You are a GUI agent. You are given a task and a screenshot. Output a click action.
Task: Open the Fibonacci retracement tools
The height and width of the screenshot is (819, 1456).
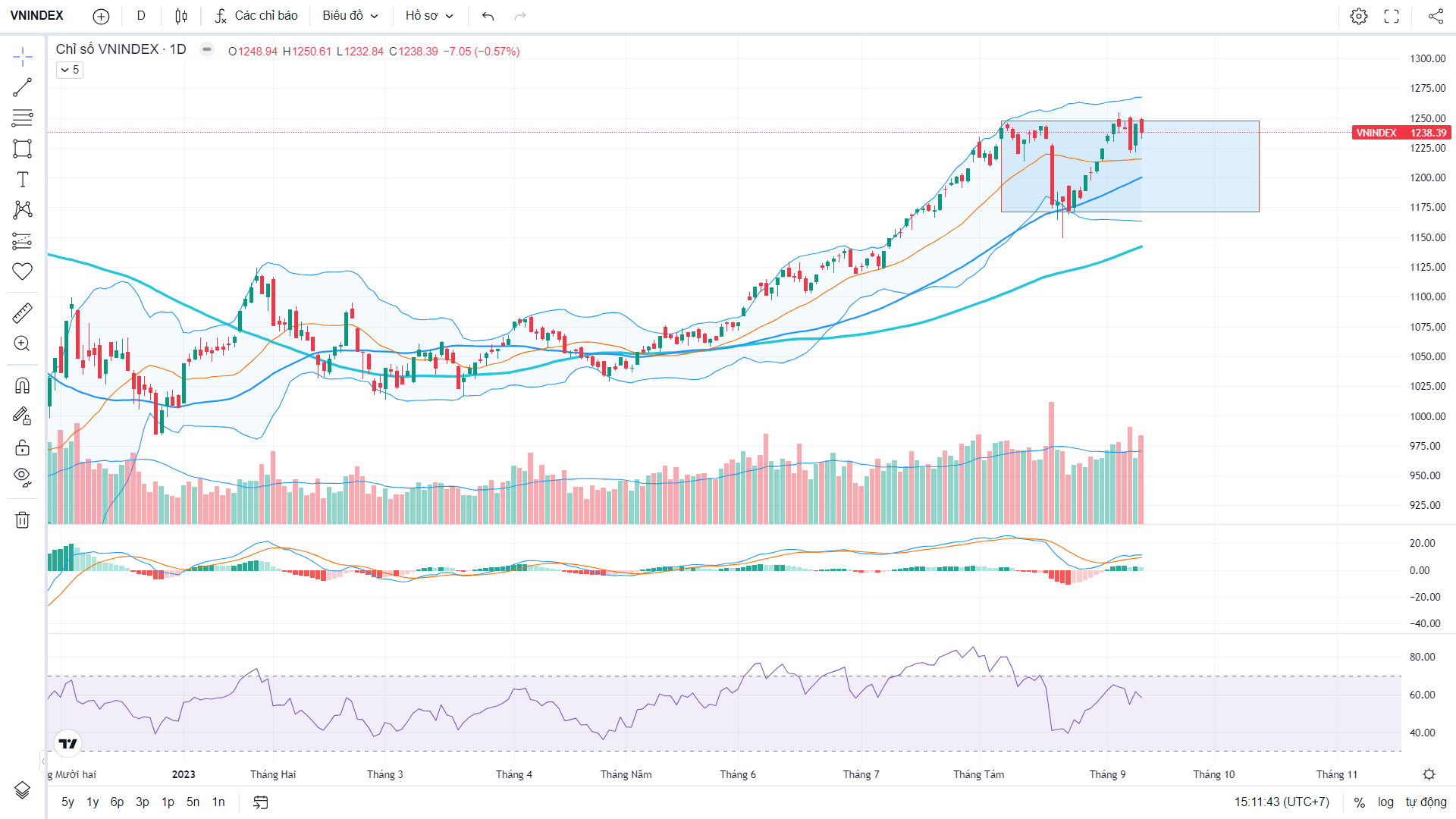pos(23,118)
